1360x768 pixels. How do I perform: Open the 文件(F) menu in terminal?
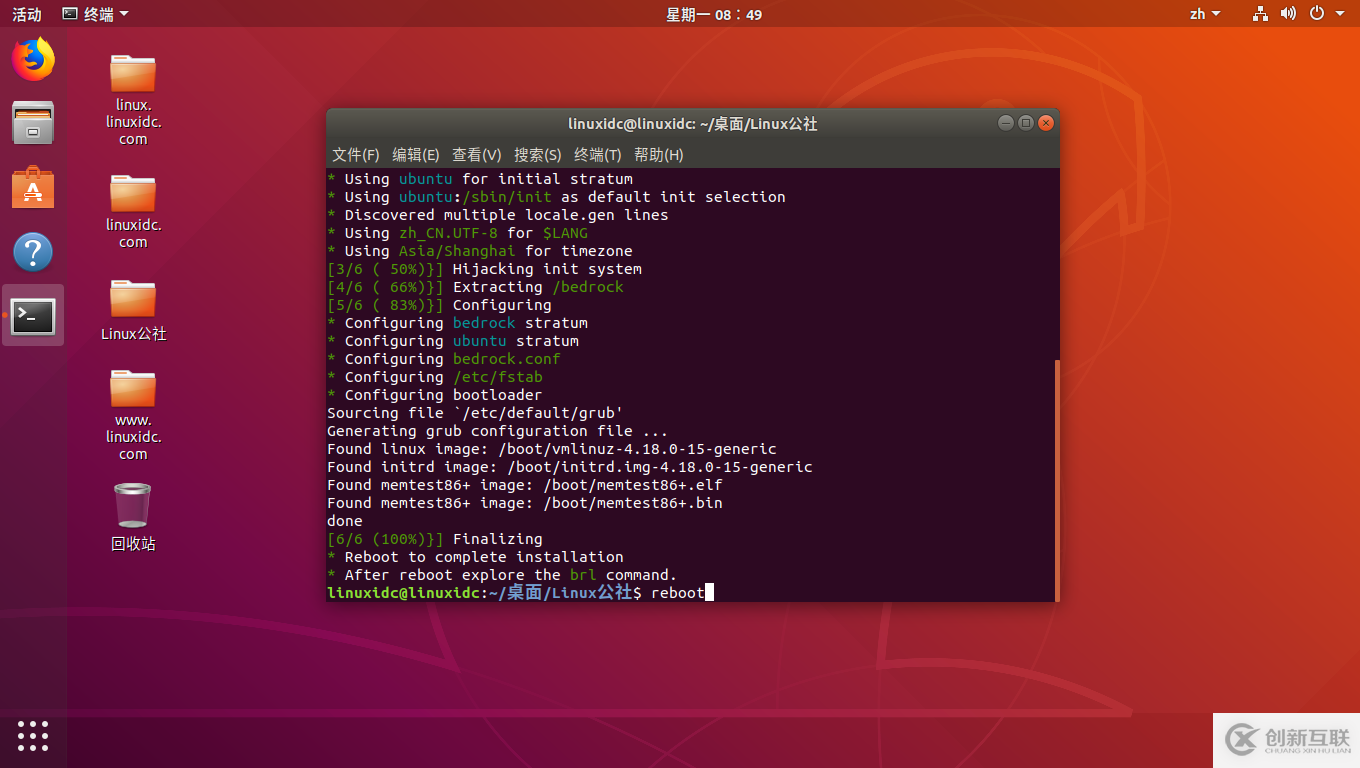[355, 155]
